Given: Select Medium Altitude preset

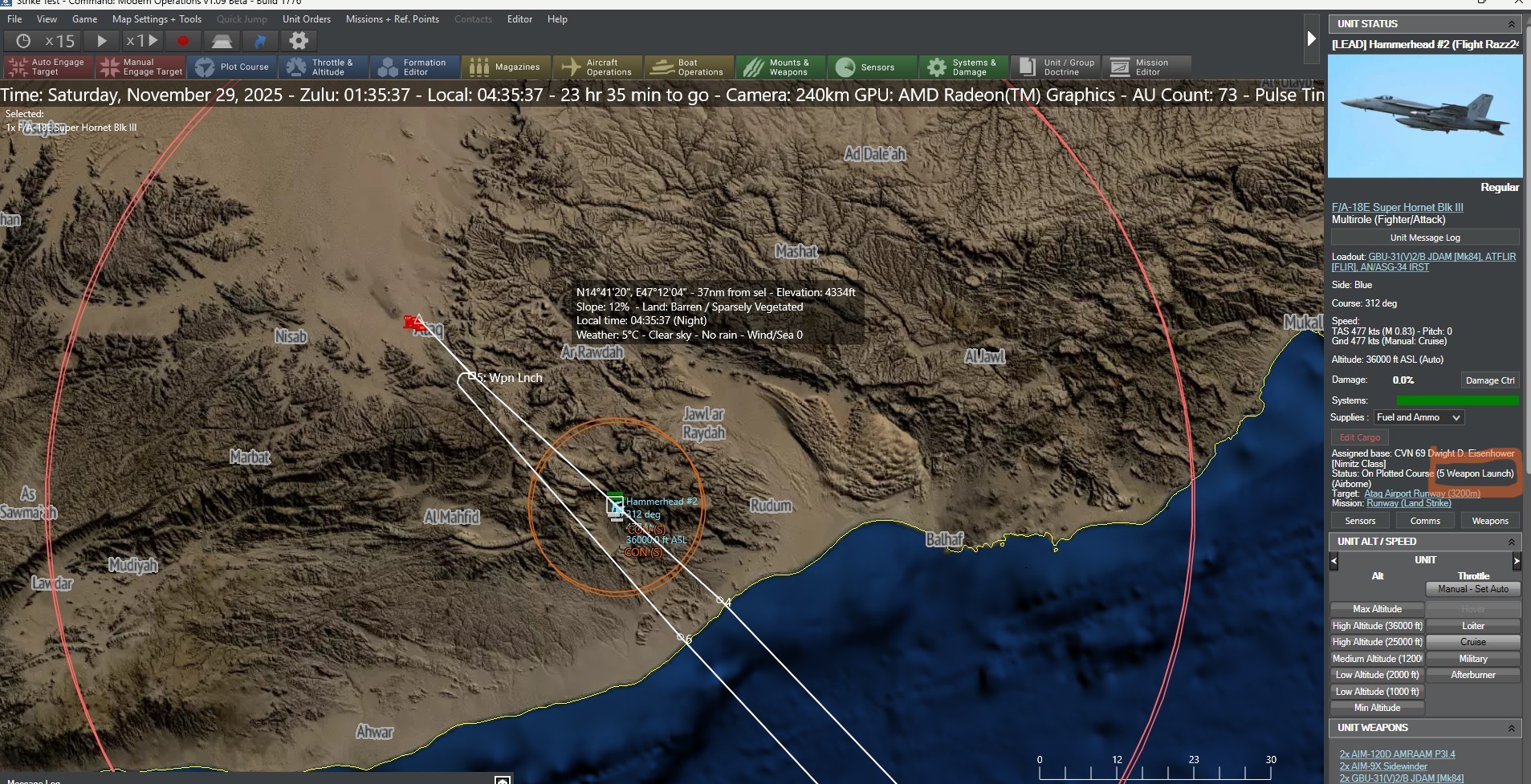Looking at the screenshot, I should [x=1377, y=659].
